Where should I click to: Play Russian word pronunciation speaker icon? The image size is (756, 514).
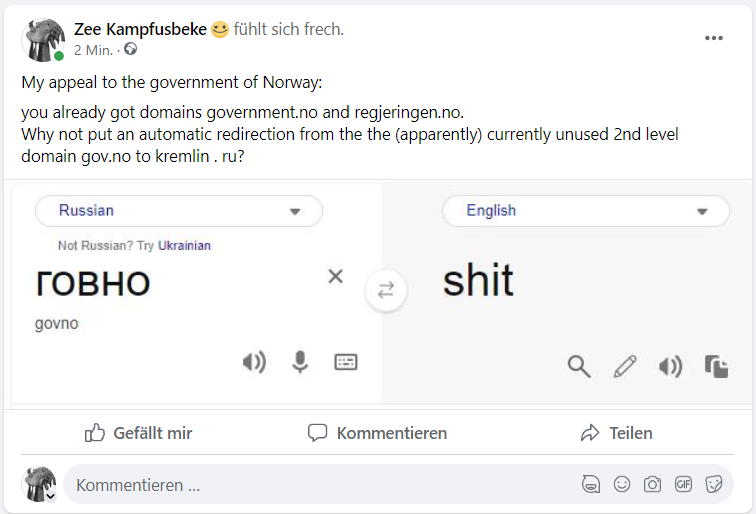[255, 362]
